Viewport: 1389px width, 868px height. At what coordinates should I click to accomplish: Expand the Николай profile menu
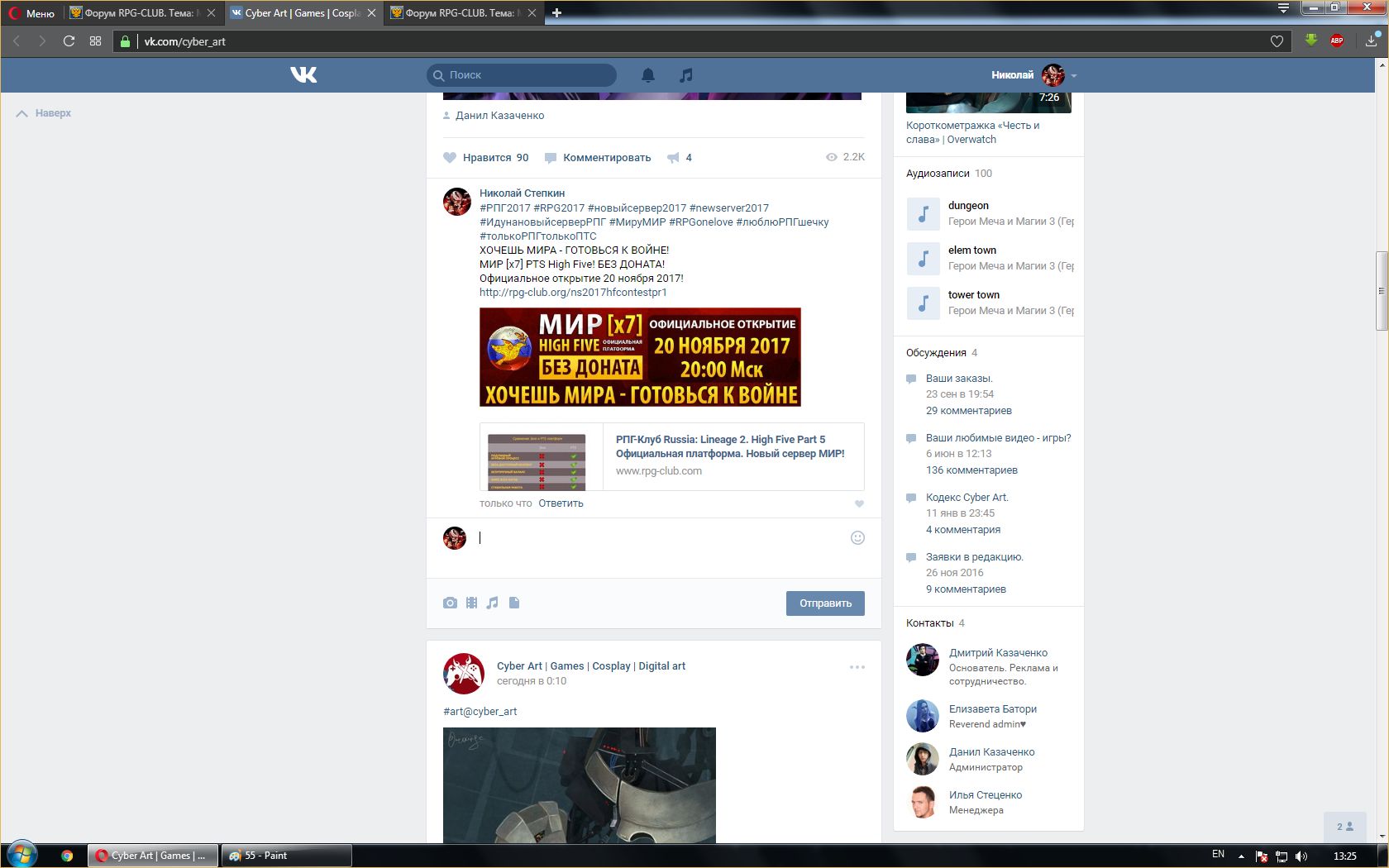pyautogui.click(x=1074, y=75)
